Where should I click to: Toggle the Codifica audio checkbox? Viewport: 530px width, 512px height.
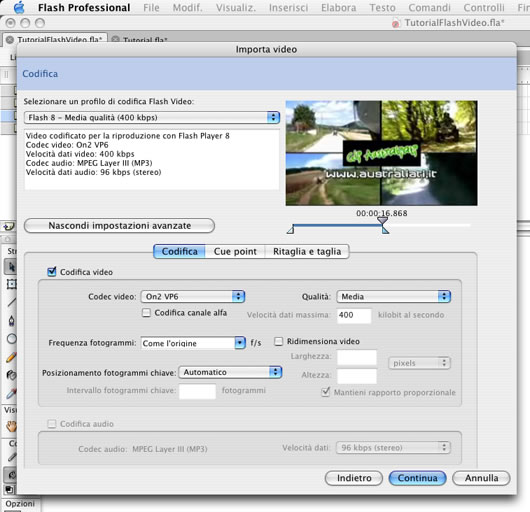52,423
